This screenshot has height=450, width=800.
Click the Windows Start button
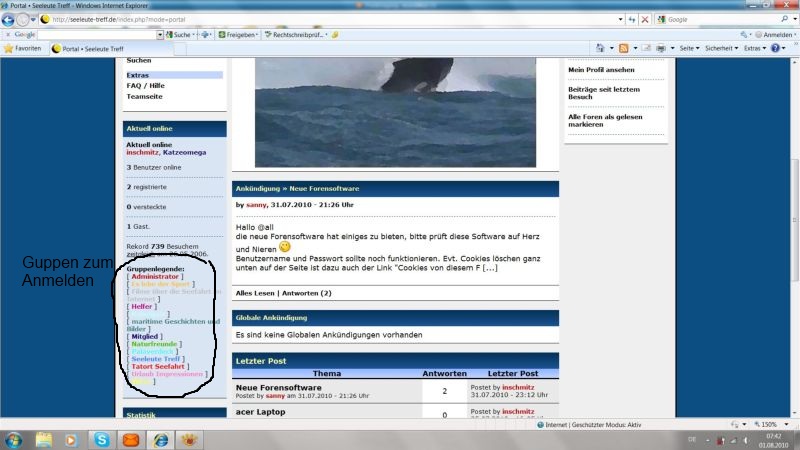(x=14, y=439)
